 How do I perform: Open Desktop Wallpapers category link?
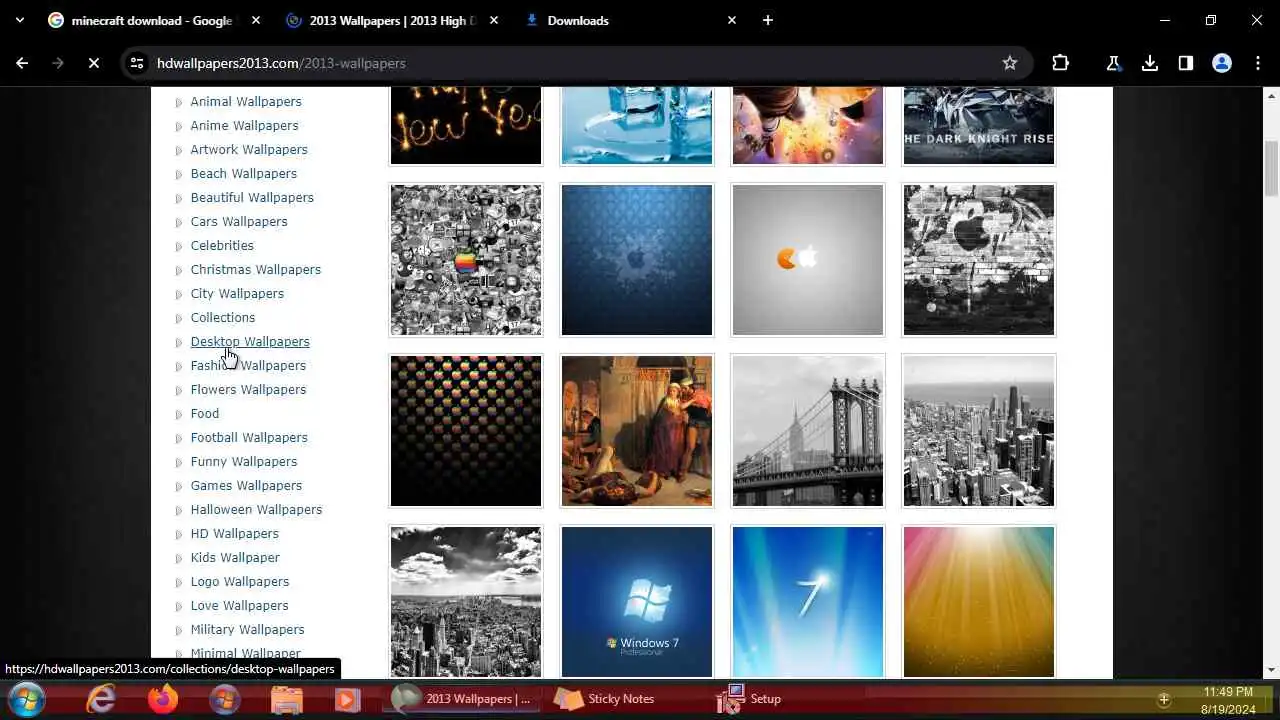[250, 341]
